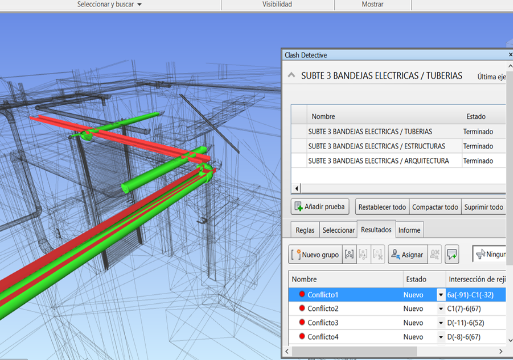Click Suprimir todo button
The width and height of the screenshot is (513, 360).
click(x=484, y=207)
